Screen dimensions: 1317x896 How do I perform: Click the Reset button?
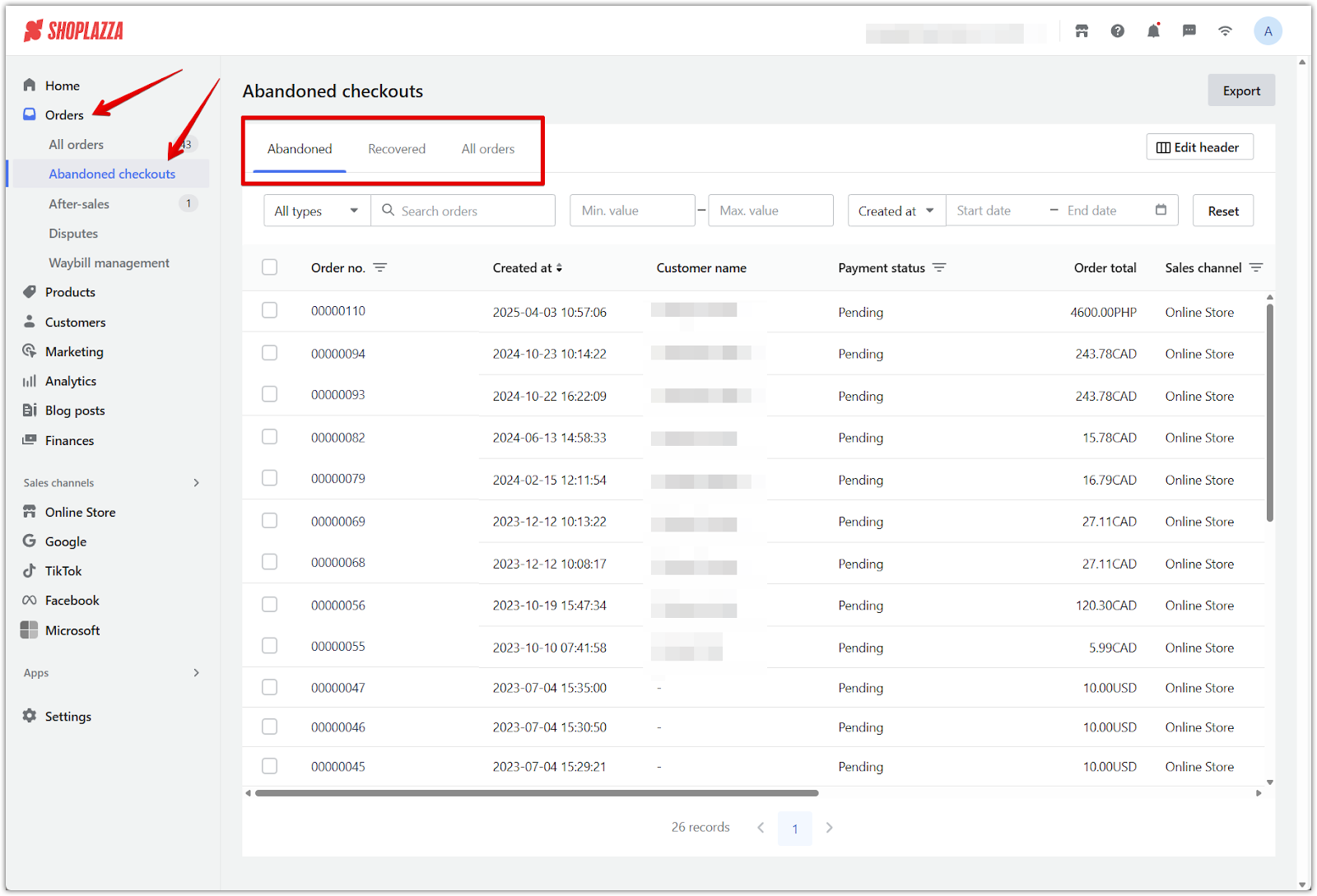(x=1223, y=211)
